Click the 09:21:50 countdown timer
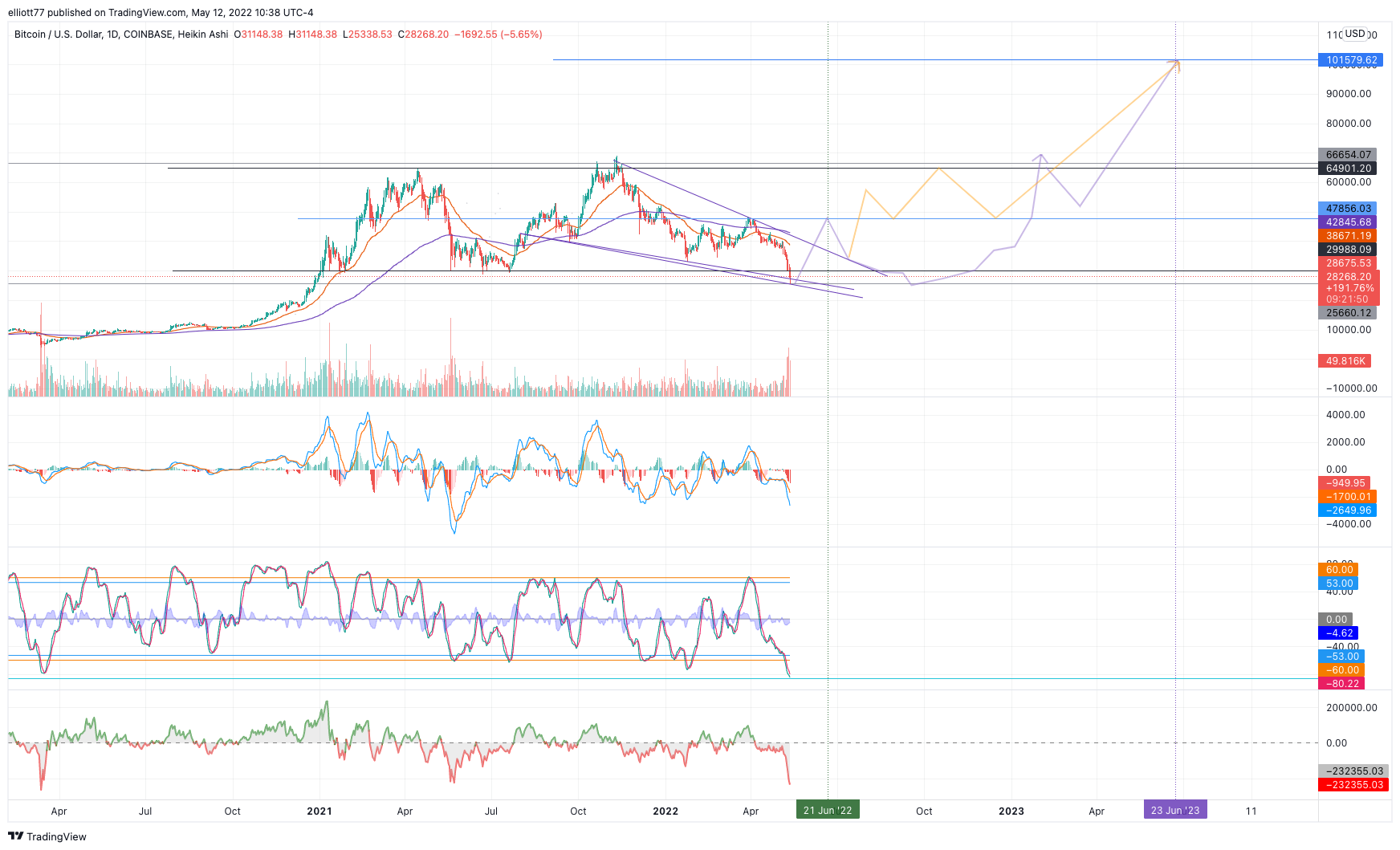The height and width of the screenshot is (850, 1400). click(x=1347, y=299)
